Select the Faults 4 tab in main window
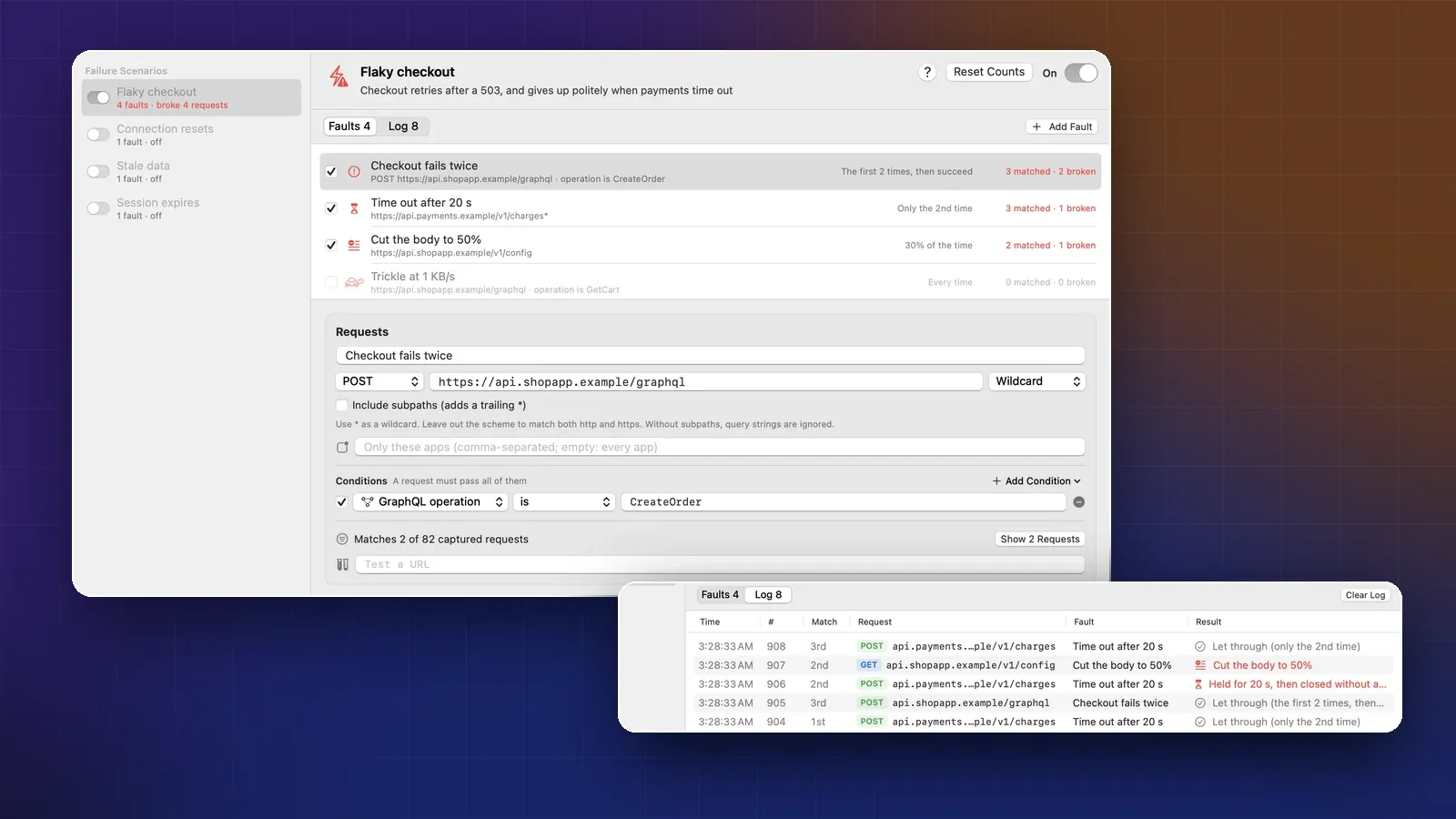 point(349,126)
